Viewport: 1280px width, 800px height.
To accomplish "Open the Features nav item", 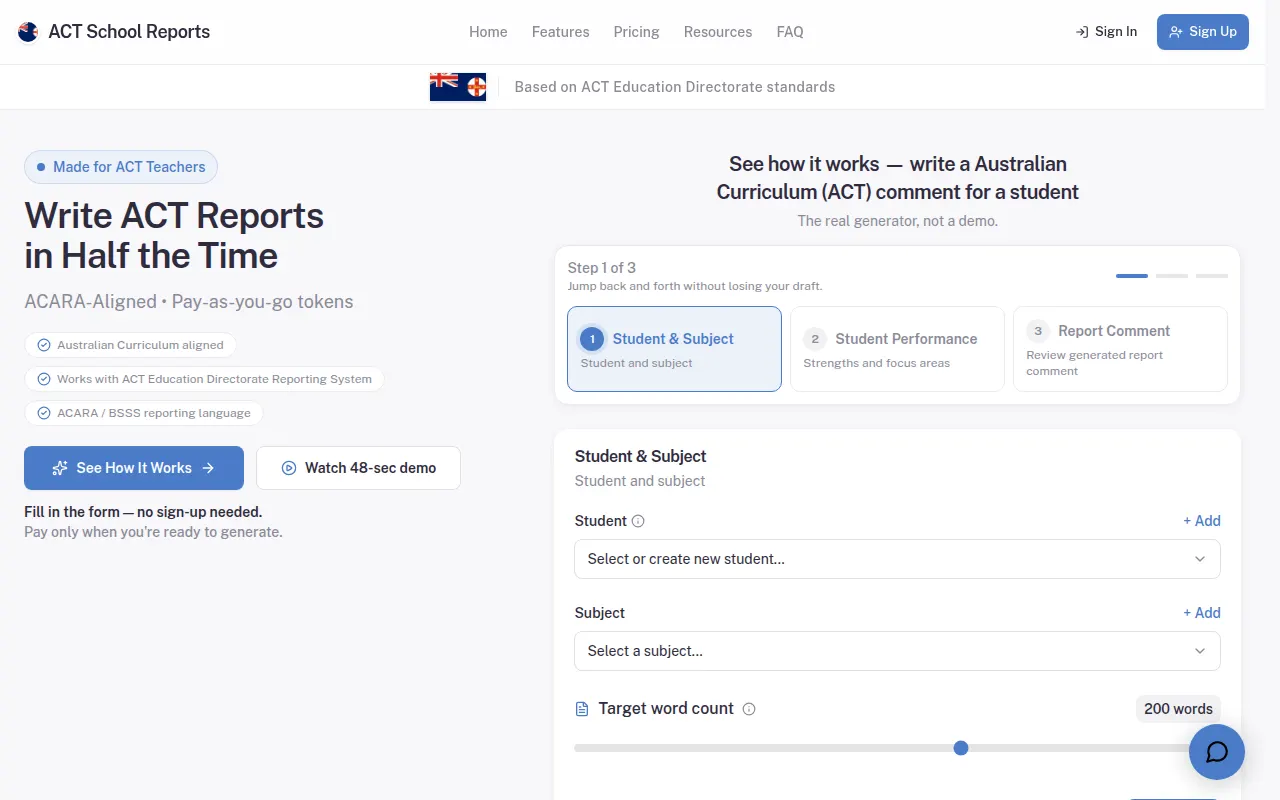I will 561,32.
